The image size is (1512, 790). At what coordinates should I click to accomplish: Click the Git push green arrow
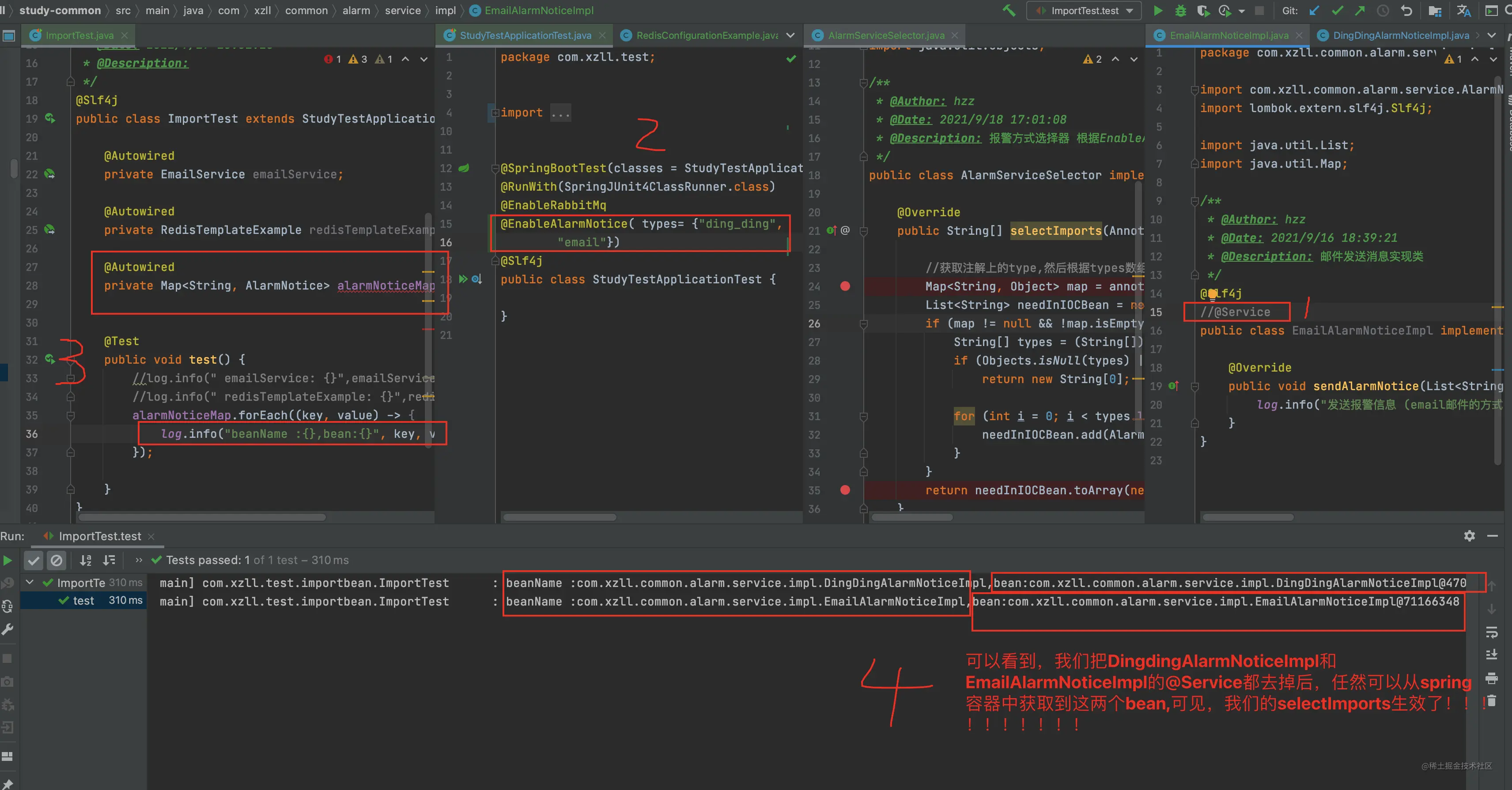tap(1360, 11)
